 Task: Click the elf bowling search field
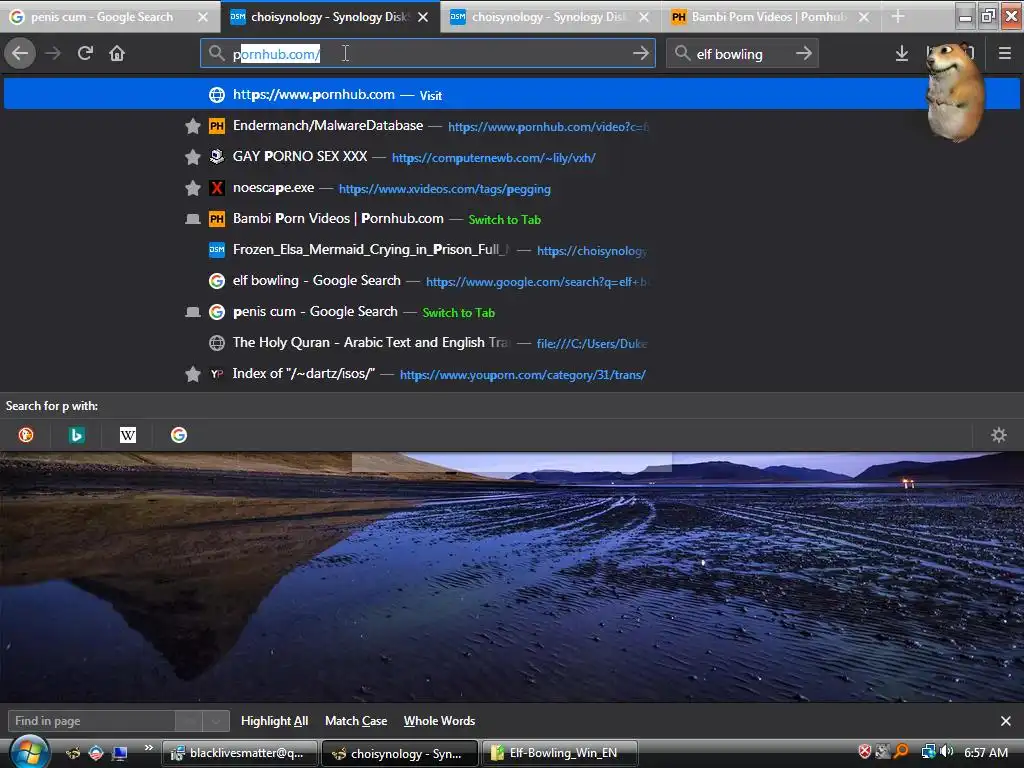(x=743, y=53)
